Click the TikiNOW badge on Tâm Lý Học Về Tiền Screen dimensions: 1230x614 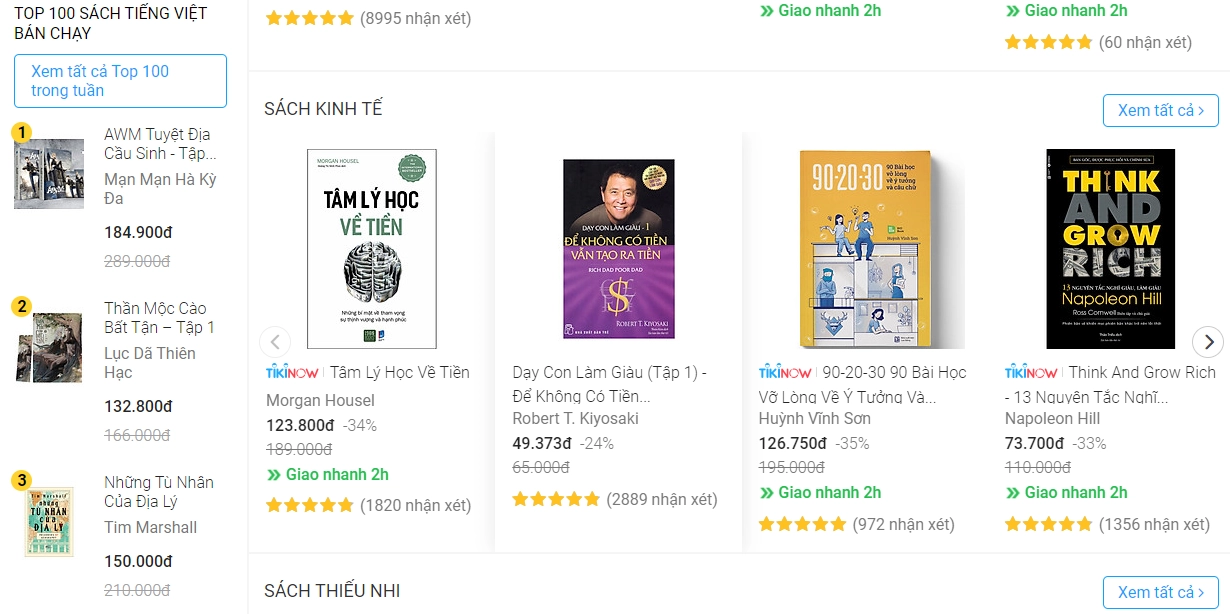pos(292,372)
